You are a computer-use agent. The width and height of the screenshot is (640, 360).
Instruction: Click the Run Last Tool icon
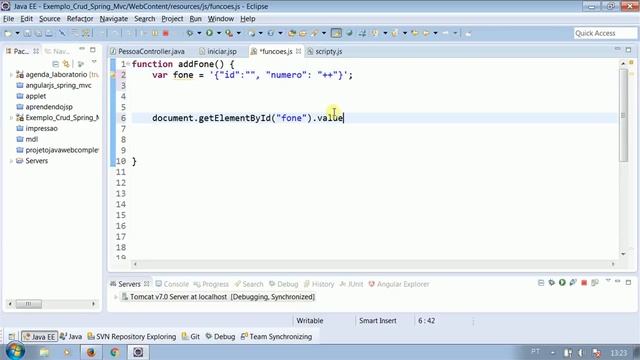pos(229,33)
